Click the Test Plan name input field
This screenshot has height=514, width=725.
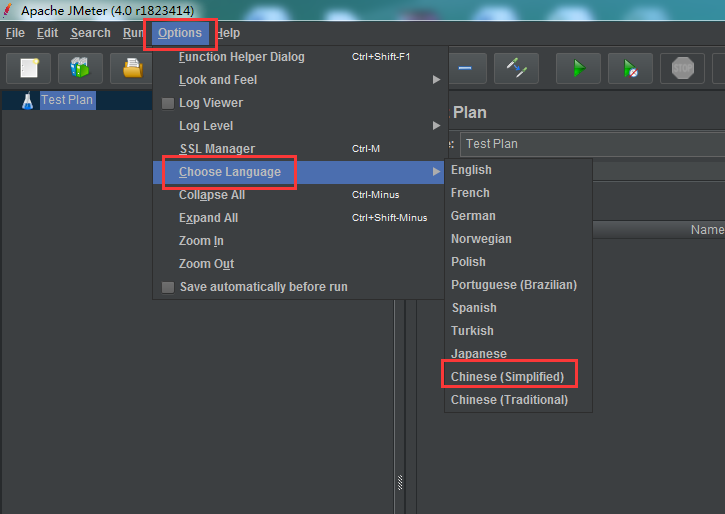pos(592,144)
